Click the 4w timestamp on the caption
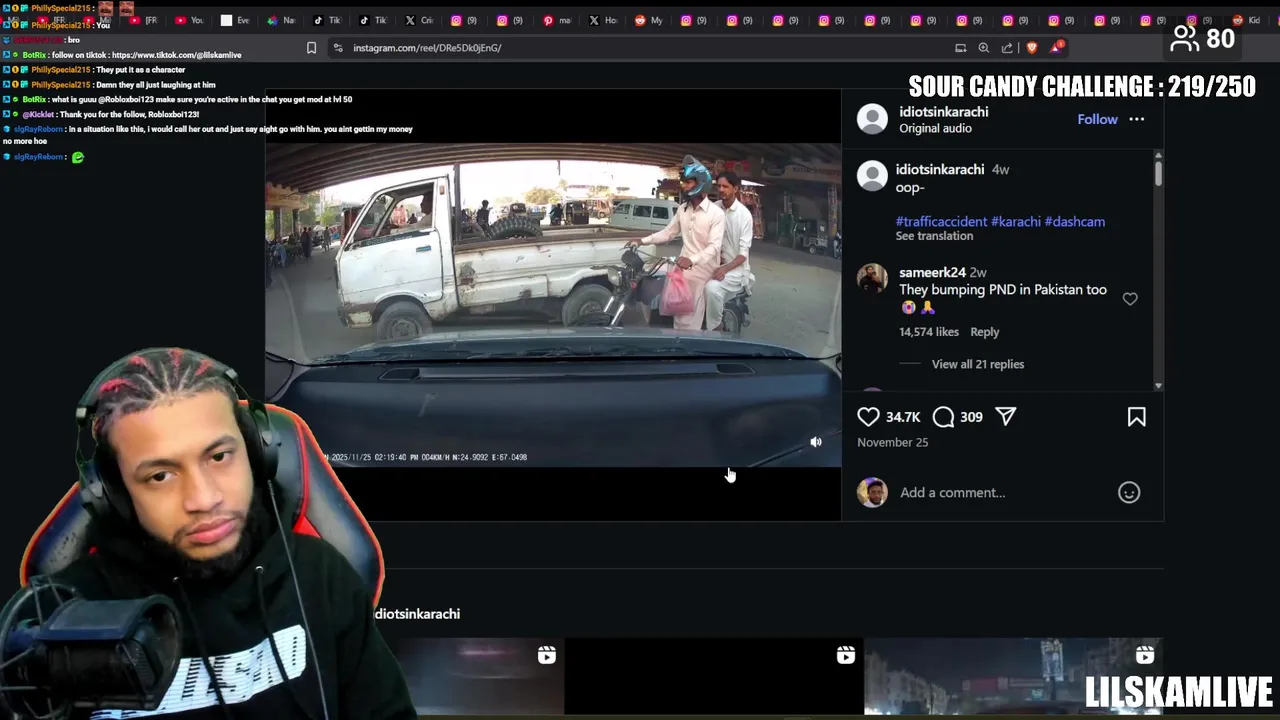 click(1000, 170)
